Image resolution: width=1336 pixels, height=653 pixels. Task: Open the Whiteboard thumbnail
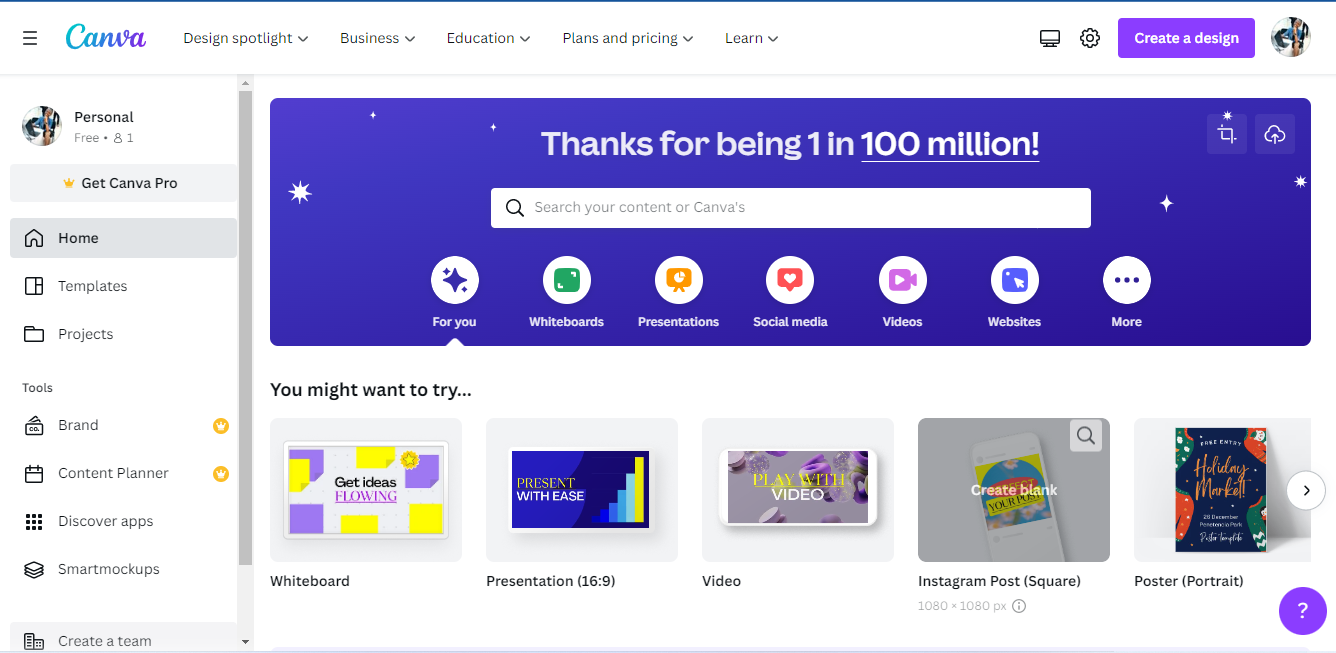point(366,490)
